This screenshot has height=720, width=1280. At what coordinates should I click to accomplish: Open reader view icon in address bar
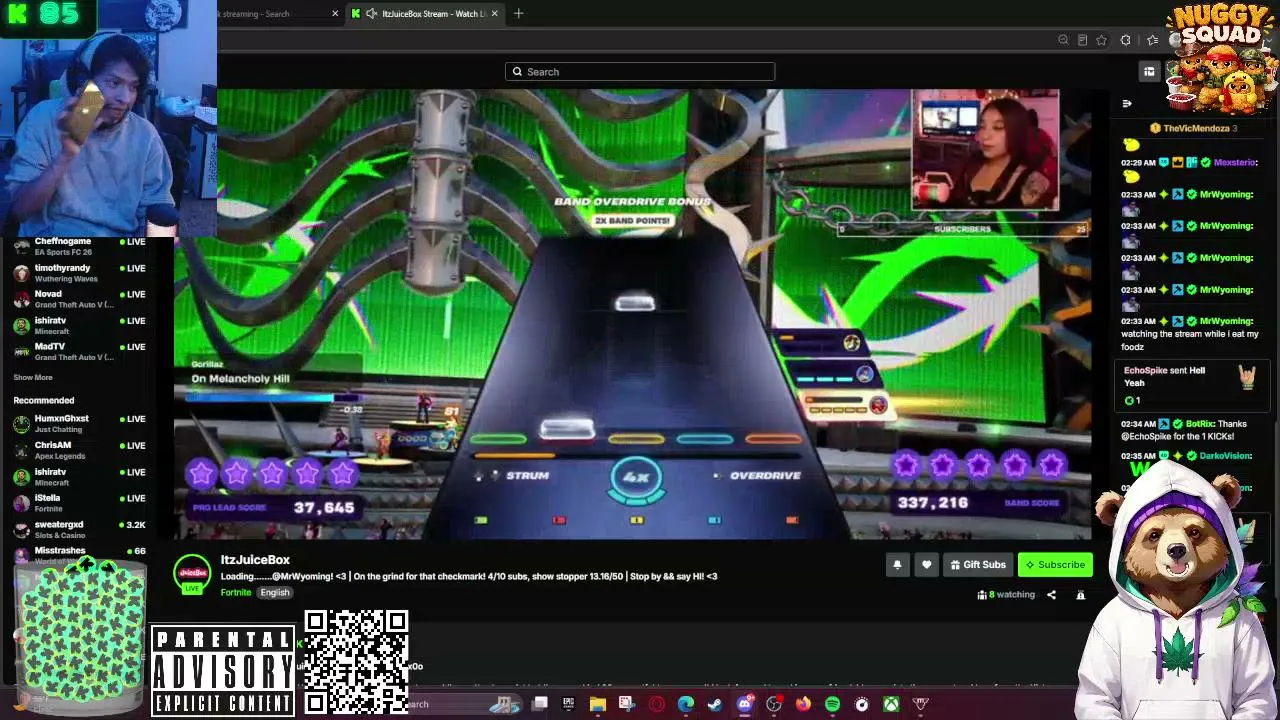[1082, 40]
